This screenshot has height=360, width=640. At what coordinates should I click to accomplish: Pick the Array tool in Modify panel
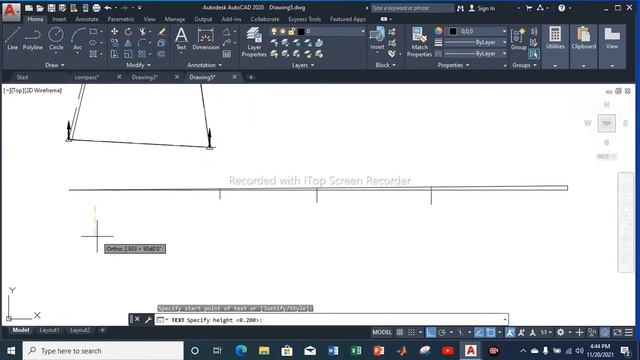[142, 54]
